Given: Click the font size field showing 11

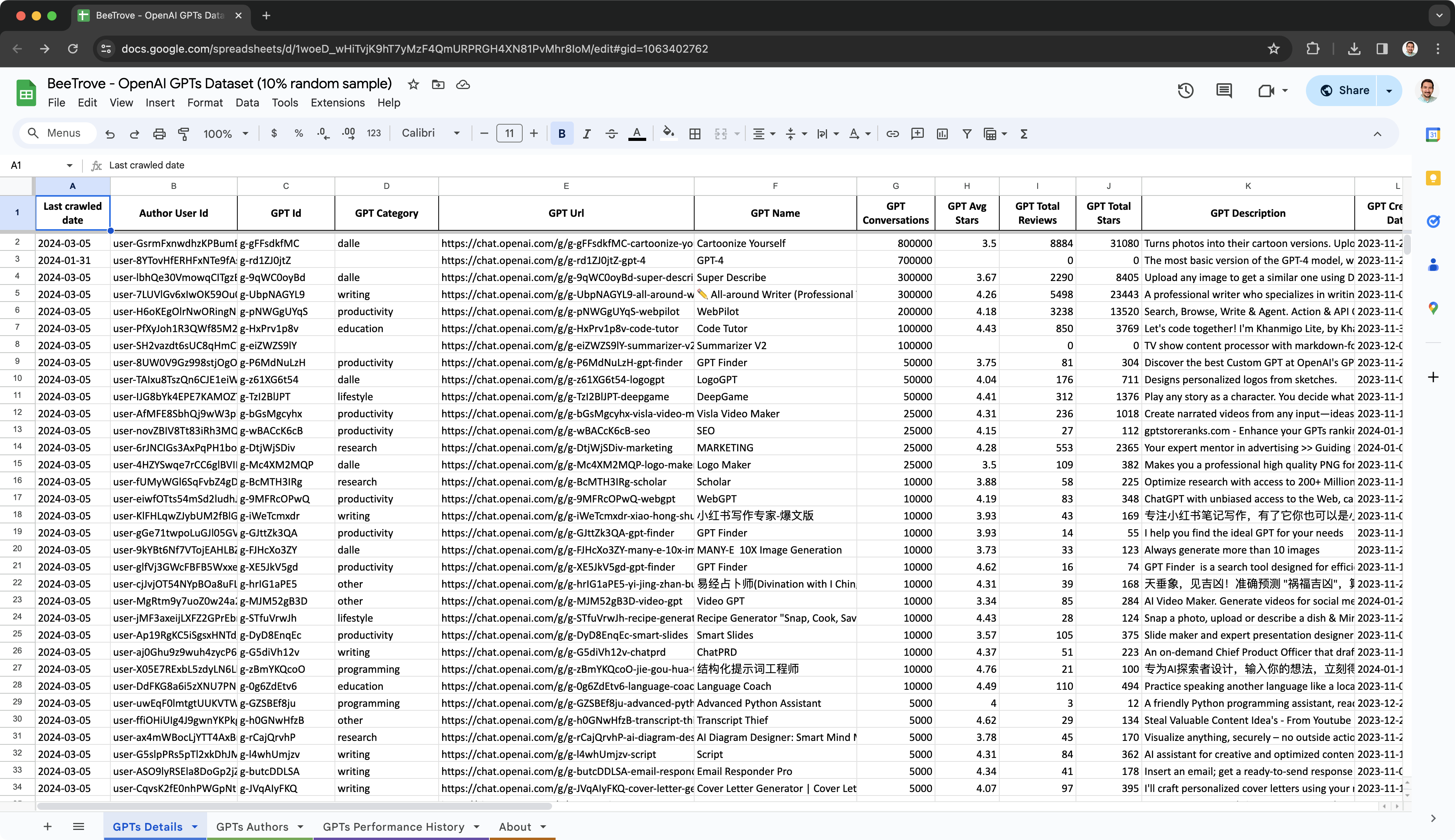Looking at the screenshot, I should (509, 134).
